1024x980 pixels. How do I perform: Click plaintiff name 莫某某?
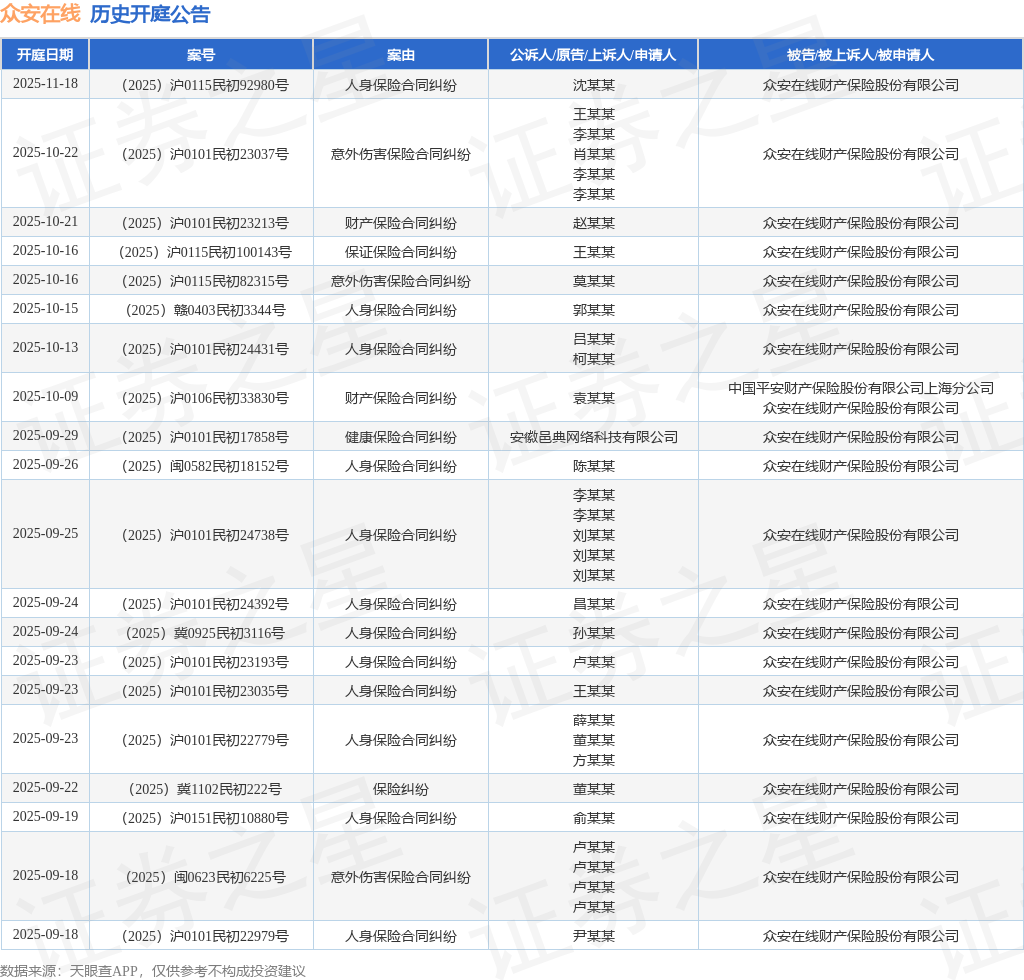(x=594, y=281)
